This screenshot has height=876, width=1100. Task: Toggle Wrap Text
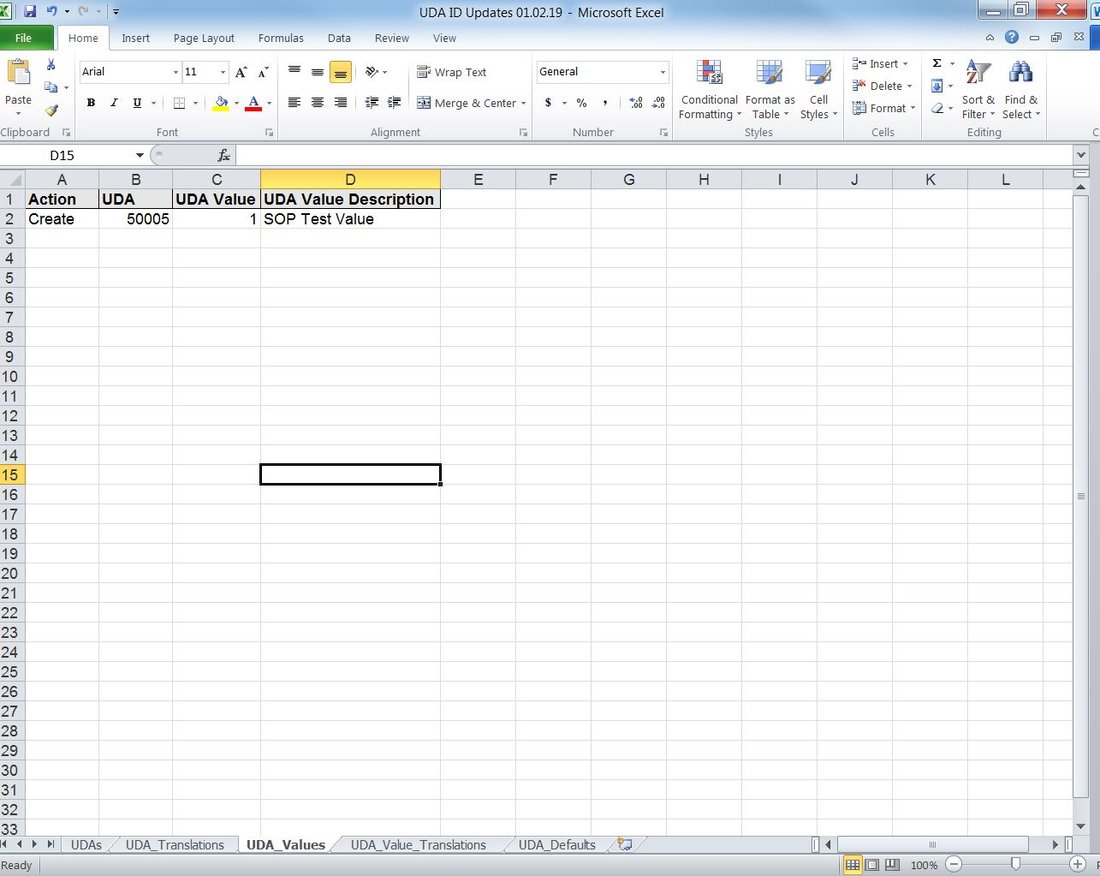click(451, 72)
